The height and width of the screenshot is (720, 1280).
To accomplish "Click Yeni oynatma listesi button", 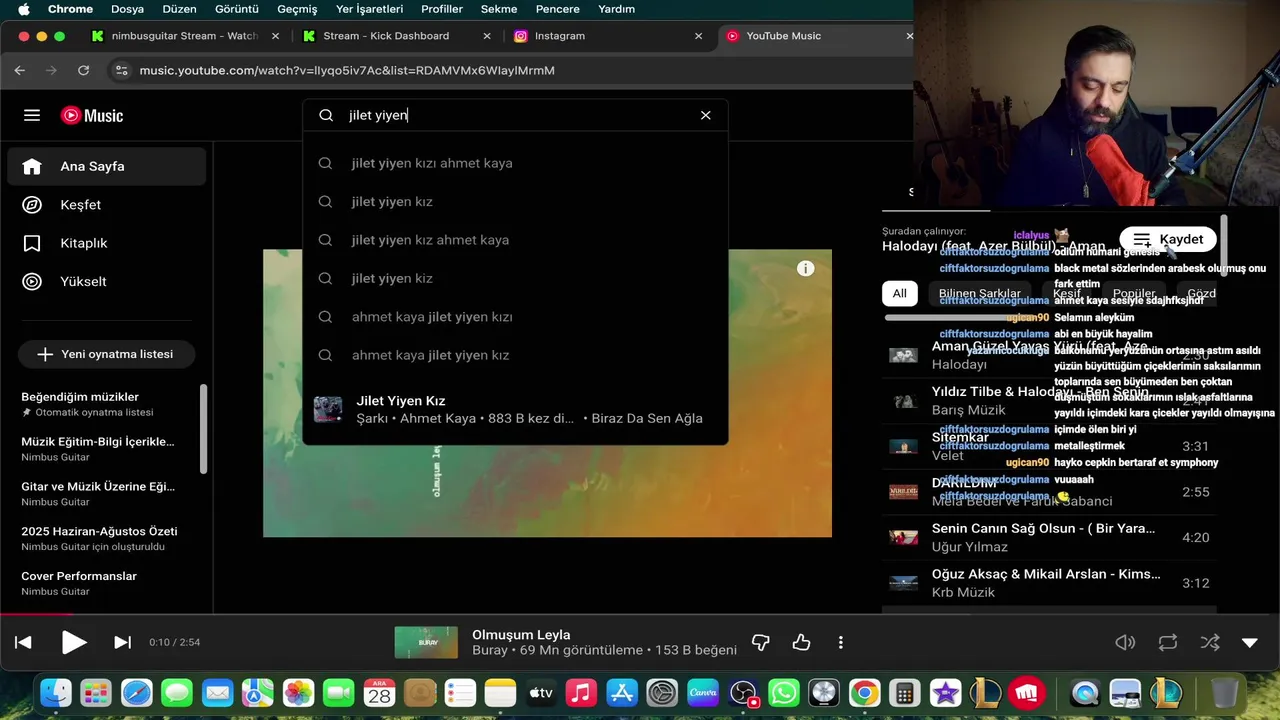I will (x=106, y=354).
